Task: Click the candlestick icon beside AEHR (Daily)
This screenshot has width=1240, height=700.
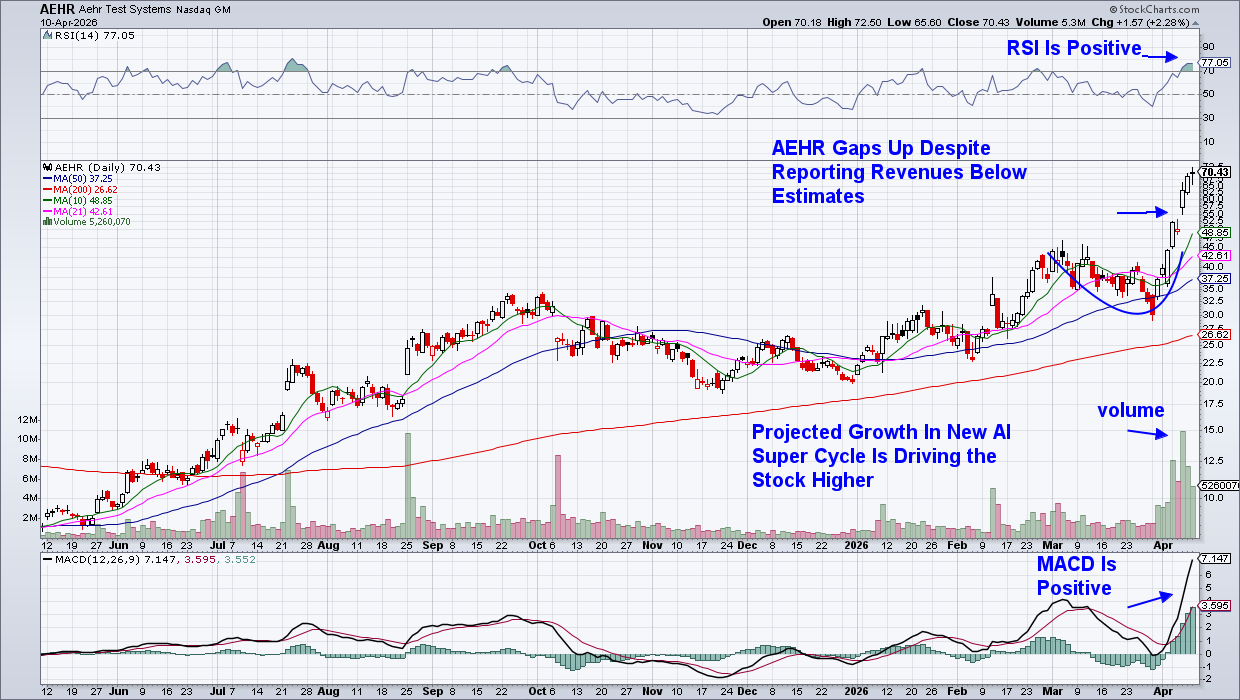Action: 48,167
